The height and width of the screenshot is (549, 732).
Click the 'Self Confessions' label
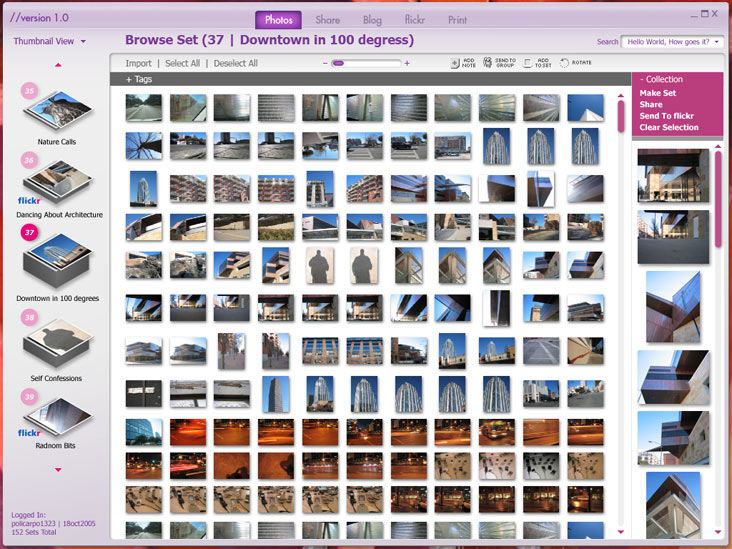pyautogui.click(x=56, y=378)
